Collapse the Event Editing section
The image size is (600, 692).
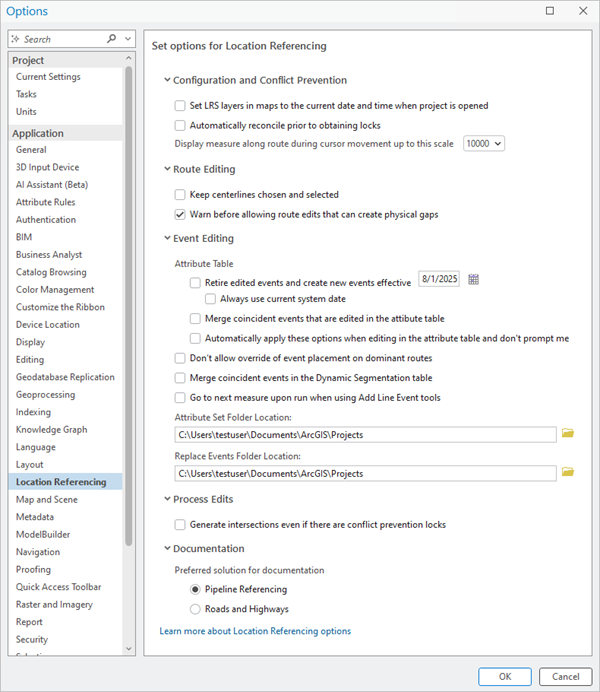[x=167, y=238]
